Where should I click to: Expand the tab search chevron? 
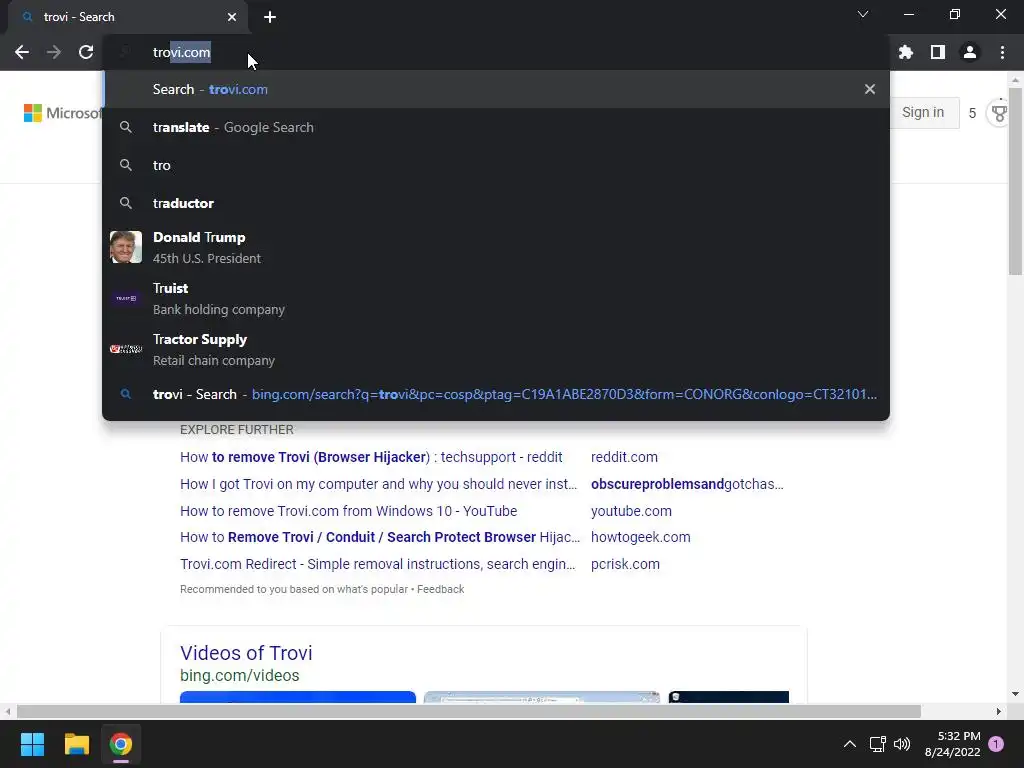tap(863, 14)
